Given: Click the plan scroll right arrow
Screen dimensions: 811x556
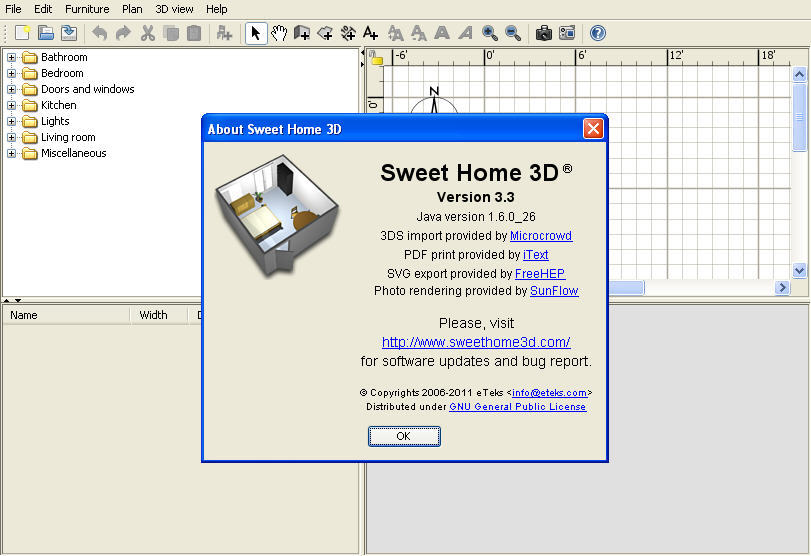Looking at the screenshot, I should [782, 288].
